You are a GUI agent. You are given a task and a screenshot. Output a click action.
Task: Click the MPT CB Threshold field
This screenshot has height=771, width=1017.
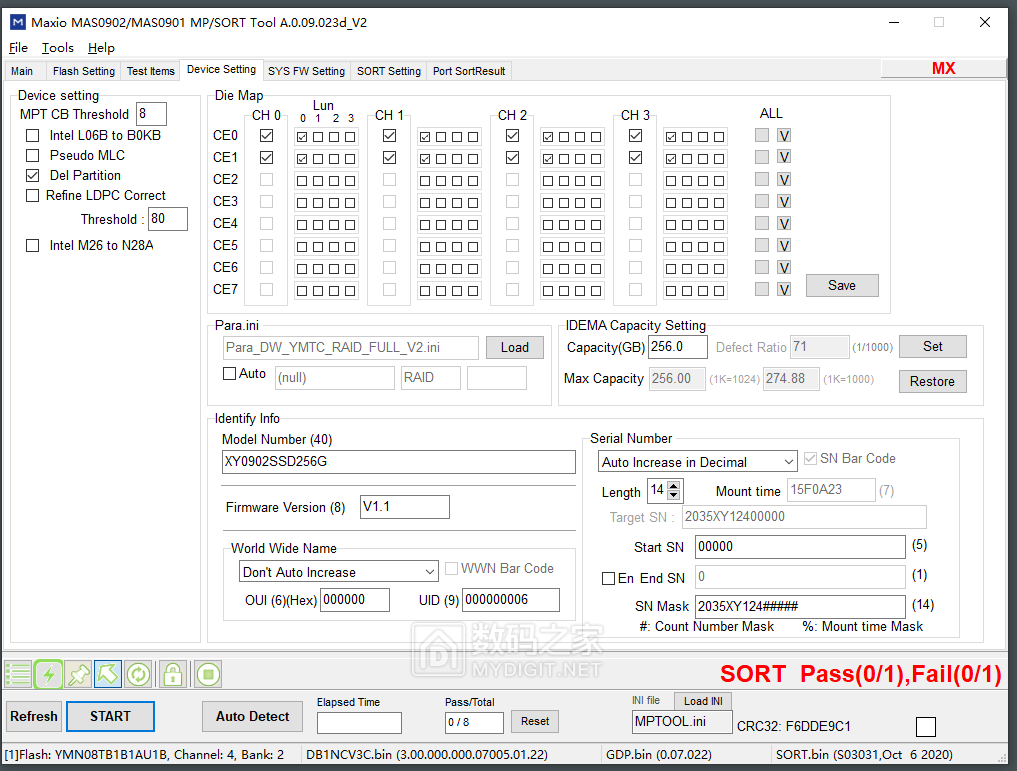(x=151, y=114)
